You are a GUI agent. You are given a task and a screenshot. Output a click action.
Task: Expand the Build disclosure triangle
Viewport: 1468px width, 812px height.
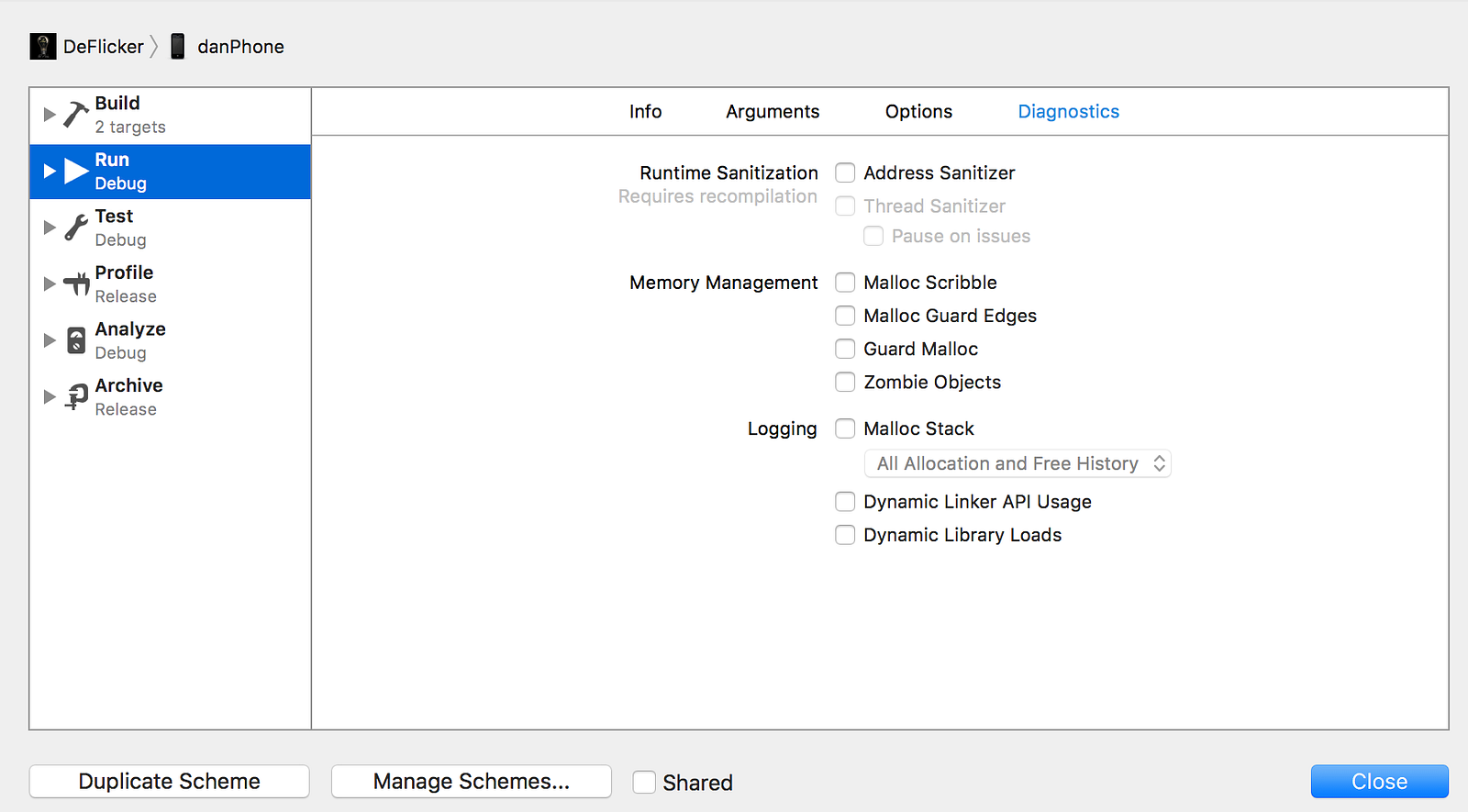click(50, 115)
